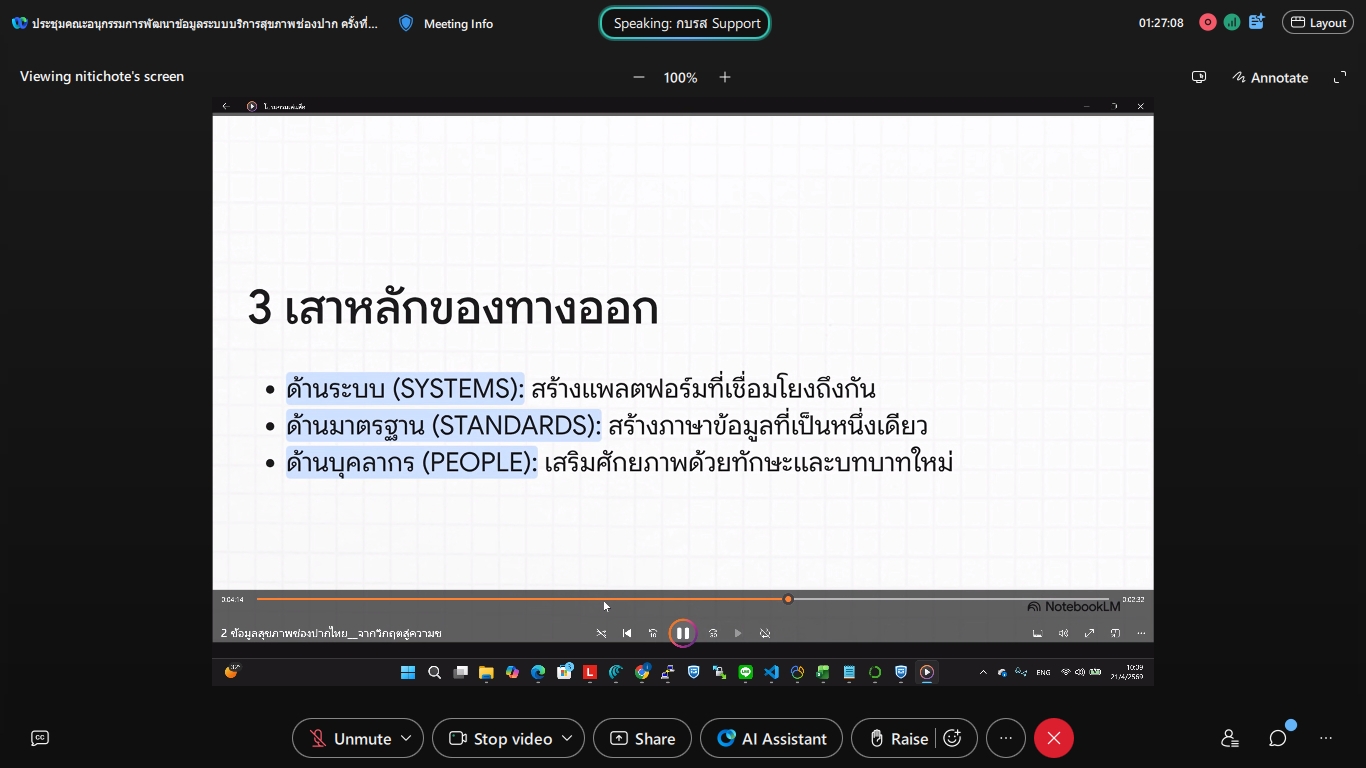Click the 100% zoom level indicator
Viewport: 1366px width, 768px height.
[681, 77]
